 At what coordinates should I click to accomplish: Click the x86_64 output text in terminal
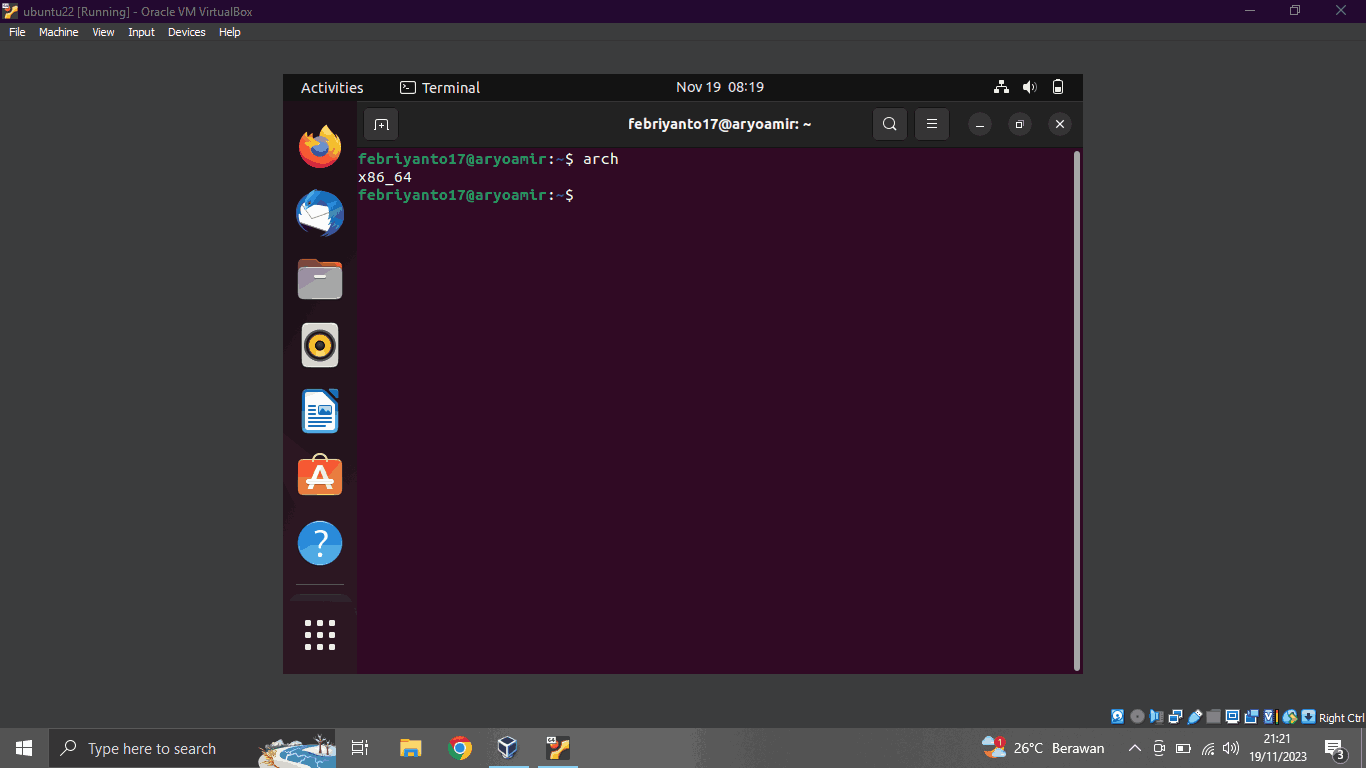(385, 177)
